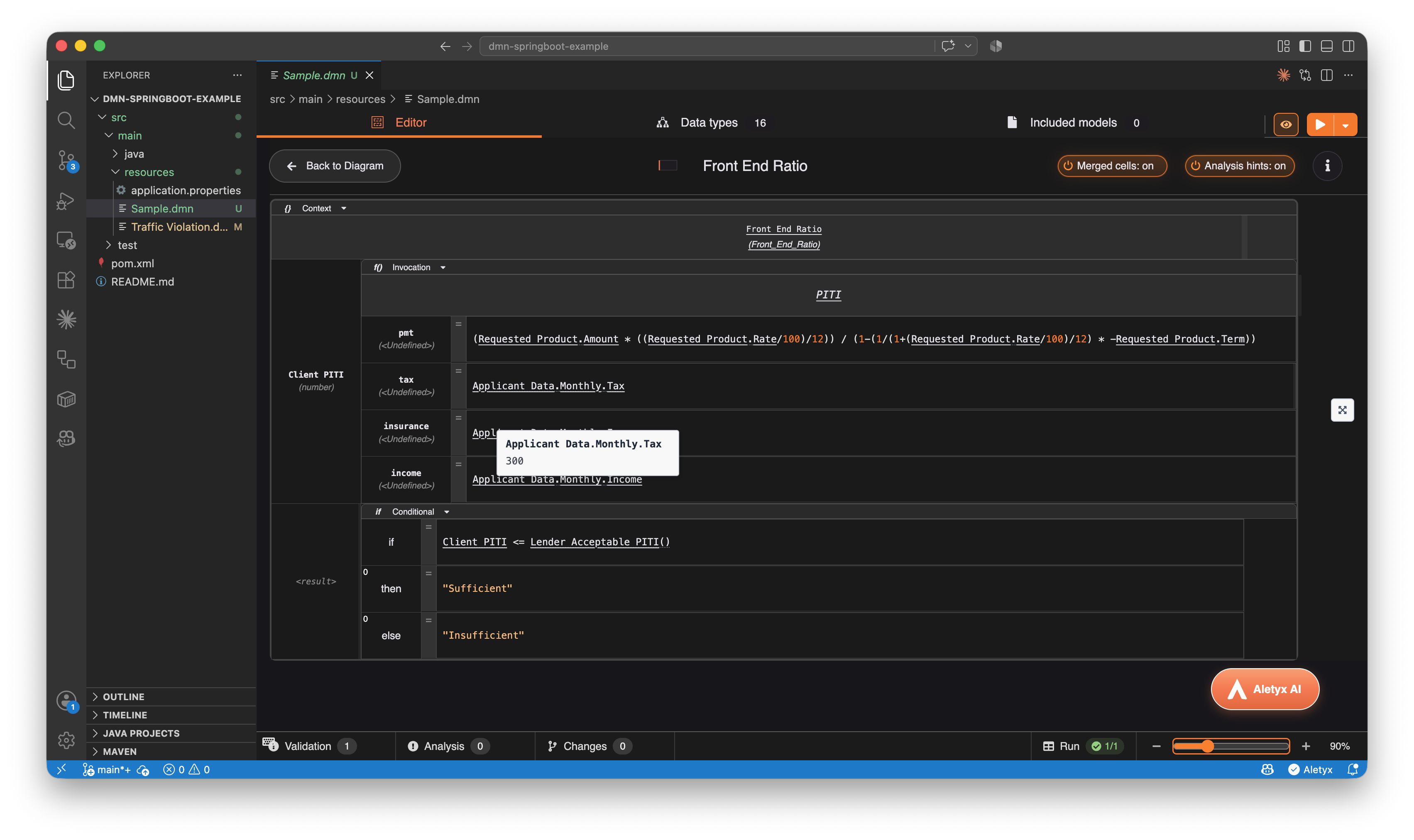Open the starburst icon in the activity bar
This screenshot has width=1414, height=840.
tap(66, 319)
